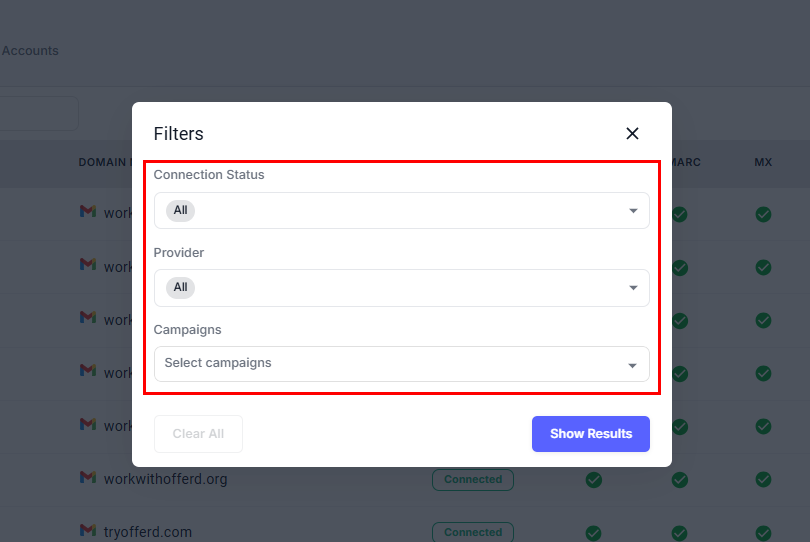Screen dimensions: 810x542
Task: Click the Gmail icon in the first row
Action: tap(88, 212)
